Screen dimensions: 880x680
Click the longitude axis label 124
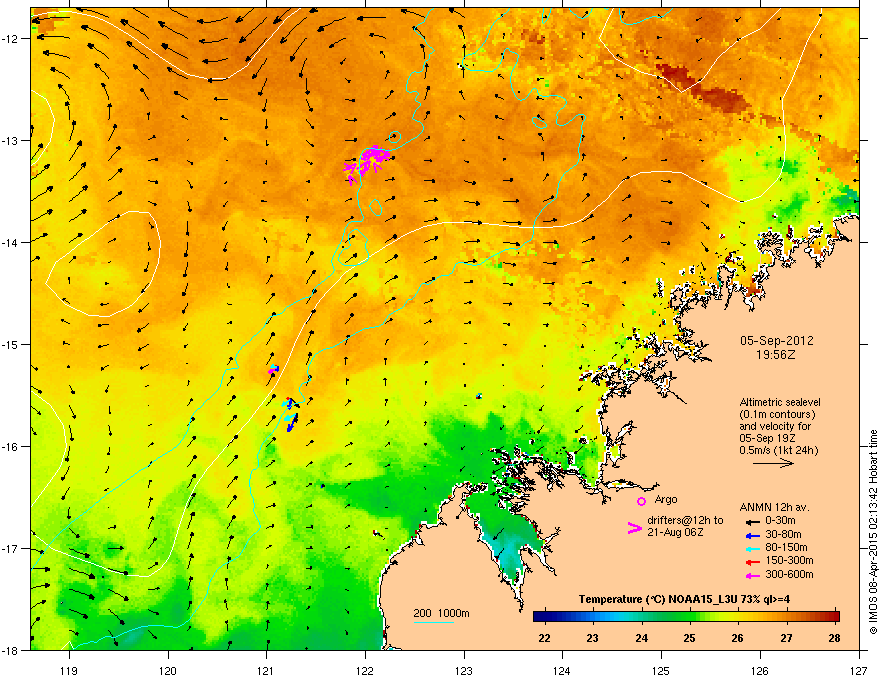click(562, 670)
